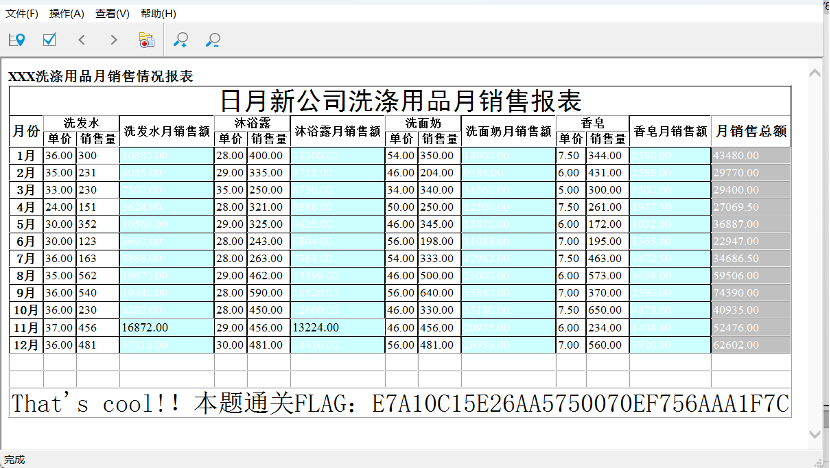Click the folder favorites toolbar icon
Image resolution: width=830 pixels, height=468 pixels.
(x=146, y=40)
